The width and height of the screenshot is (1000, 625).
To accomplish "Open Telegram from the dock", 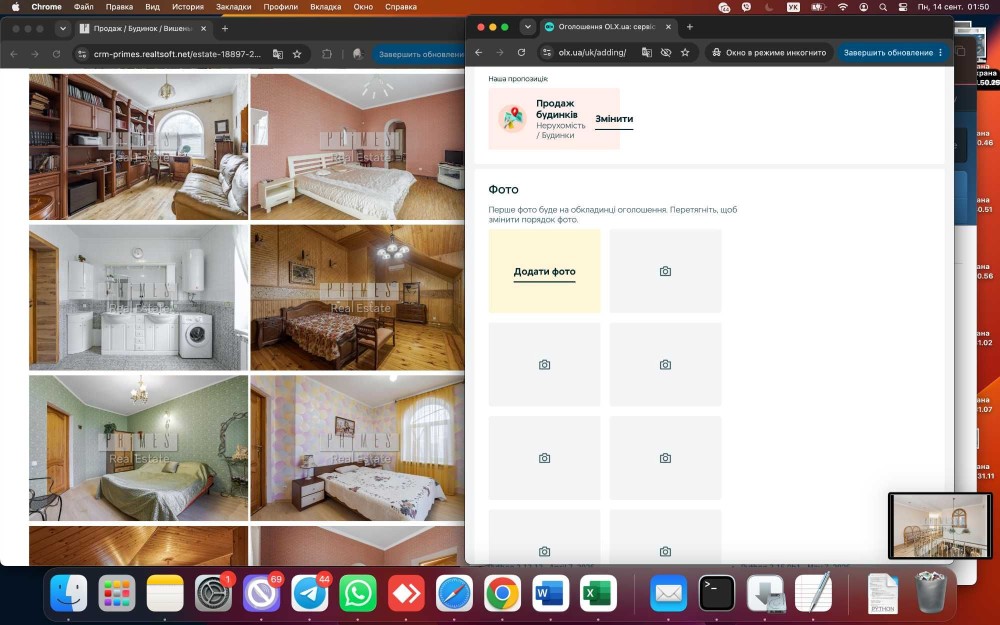I will pyautogui.click(x=310, y=594).
